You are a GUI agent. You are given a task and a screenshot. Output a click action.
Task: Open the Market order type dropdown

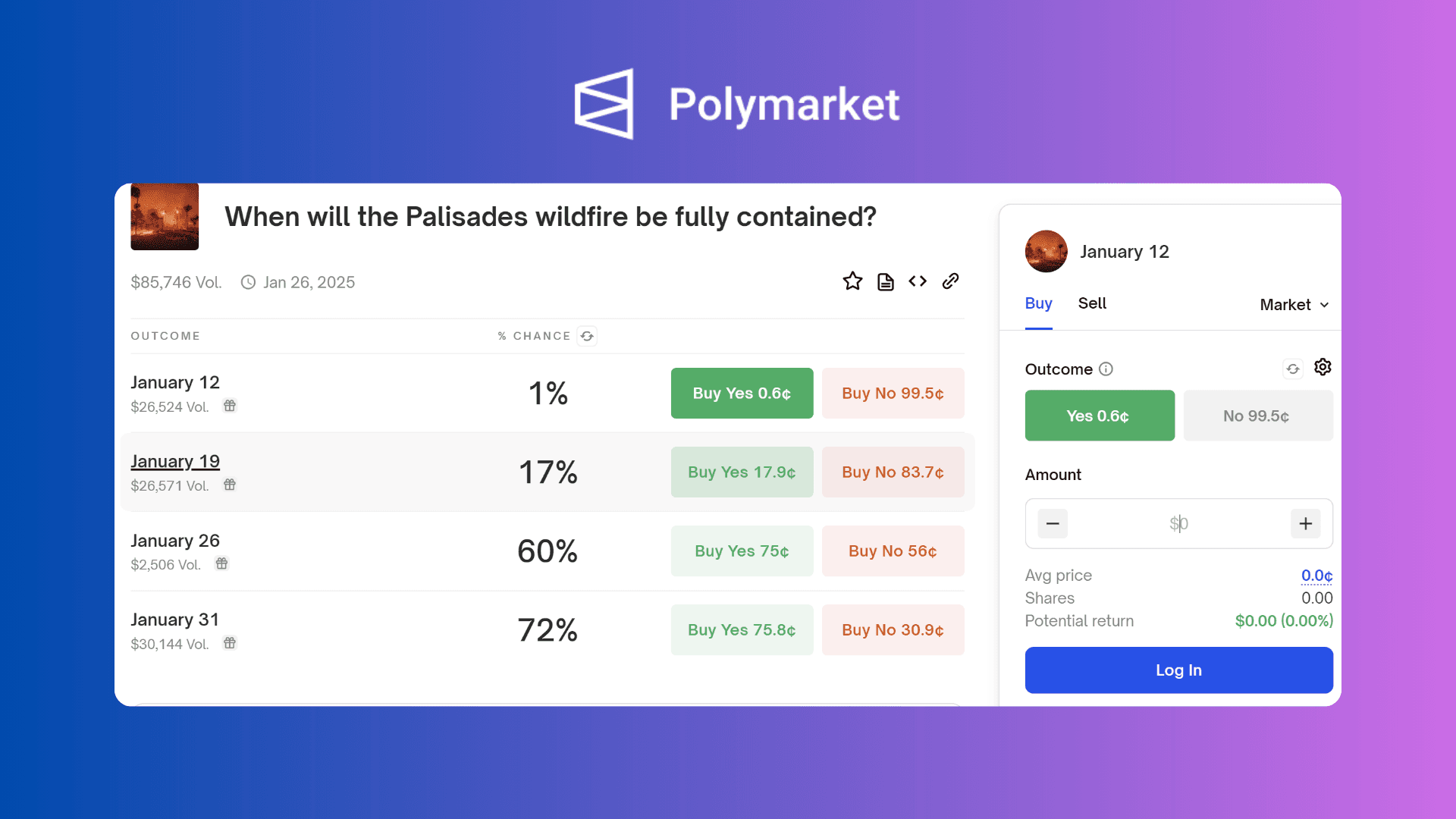[1293, 304]
